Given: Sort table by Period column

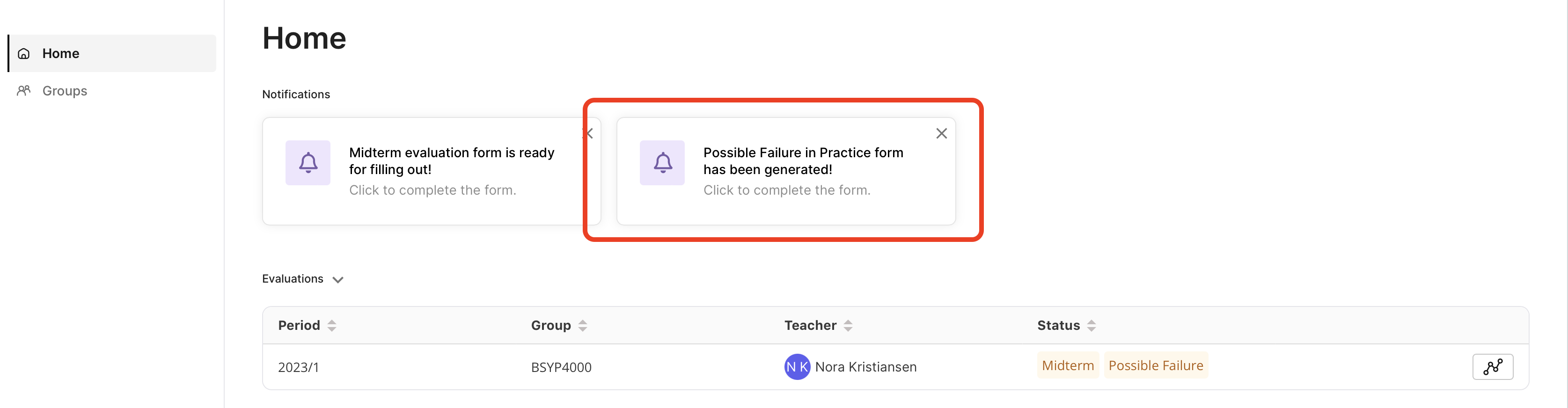Looking at the screenshot, I should point(332,326).
